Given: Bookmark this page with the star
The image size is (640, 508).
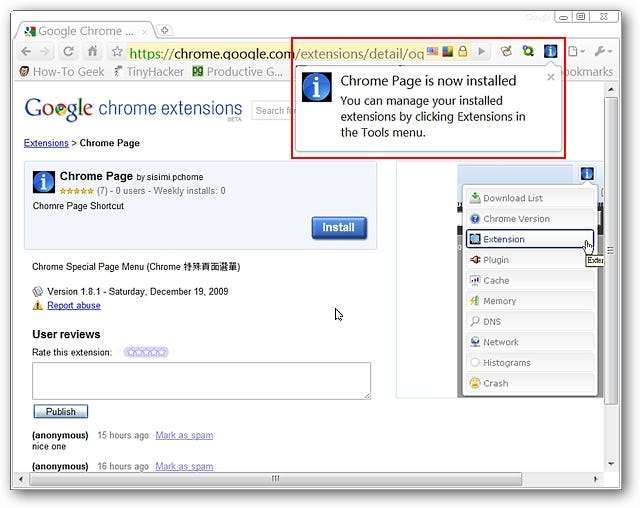Looking at the screenshot, I should pos(117,52).
